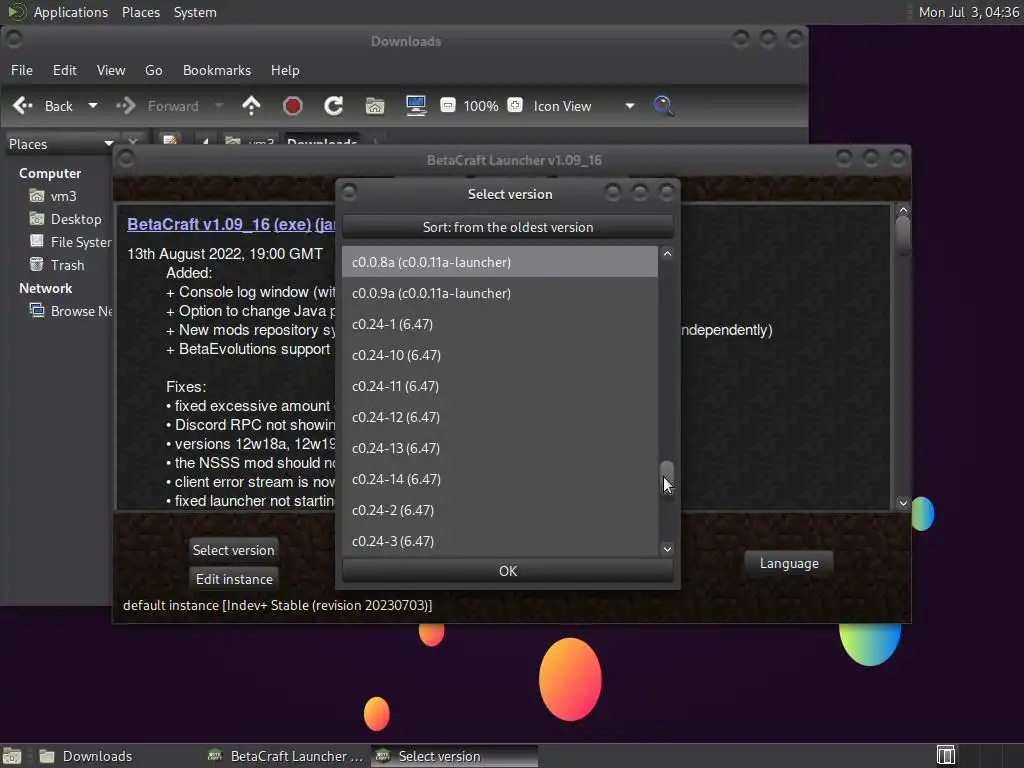Click the Language button
The height and width of the screenshot is (768, 1024).
tap(789, 563)
